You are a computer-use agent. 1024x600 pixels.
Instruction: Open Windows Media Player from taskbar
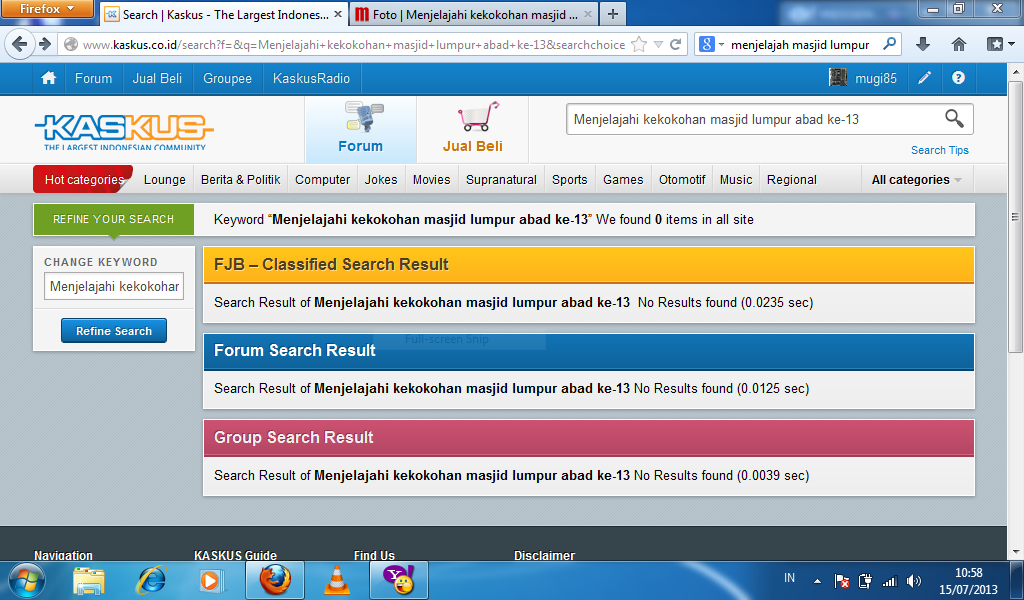coord(211,580)
